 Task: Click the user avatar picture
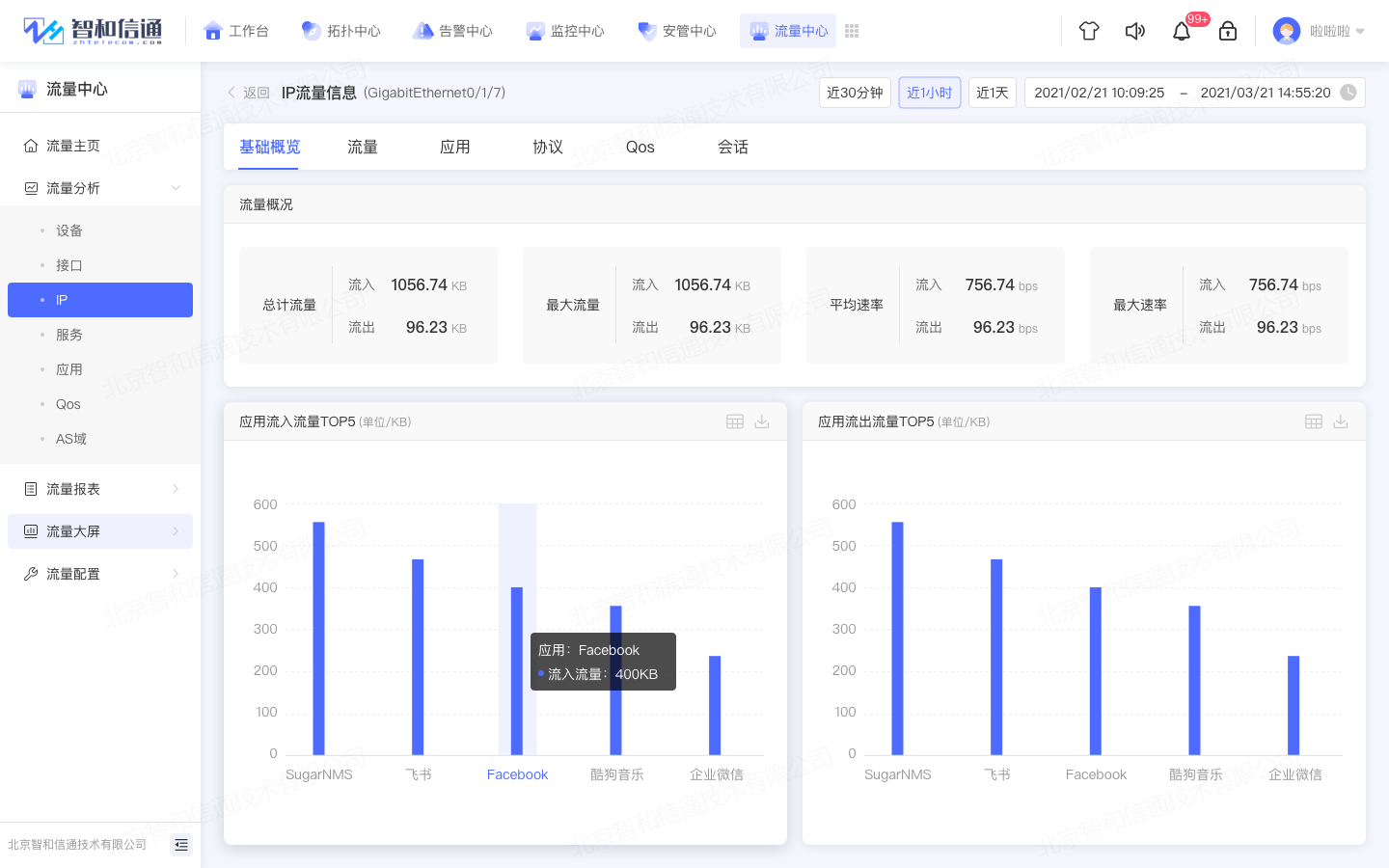[1287, 31]
